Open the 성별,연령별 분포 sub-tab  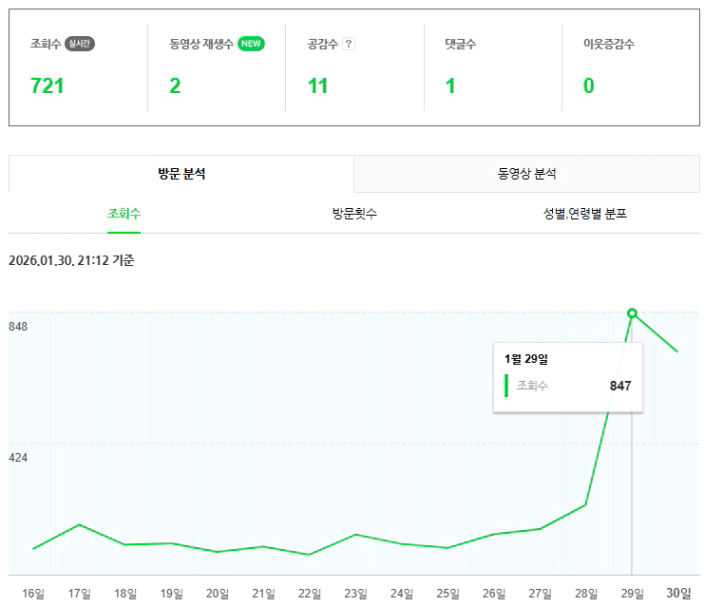[x=585, y=214]
